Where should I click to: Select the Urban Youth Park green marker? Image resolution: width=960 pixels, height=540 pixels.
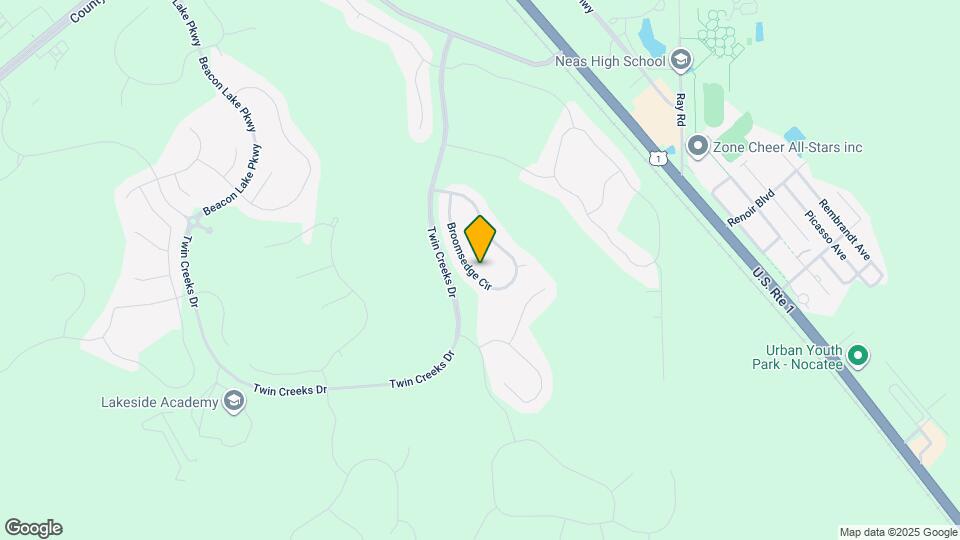(858, 355)
